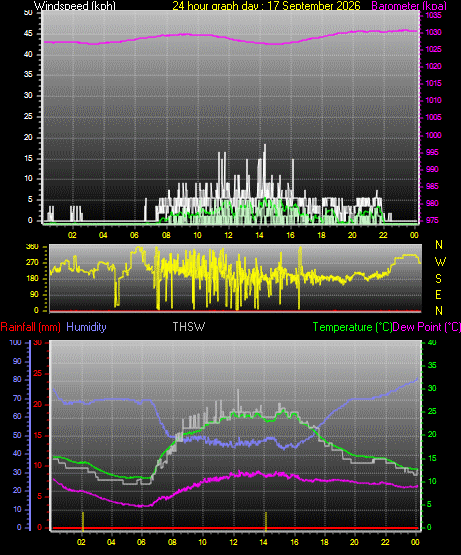Click the W compass letter on direction chart
The image size is (461, 555).
point(440,262)
